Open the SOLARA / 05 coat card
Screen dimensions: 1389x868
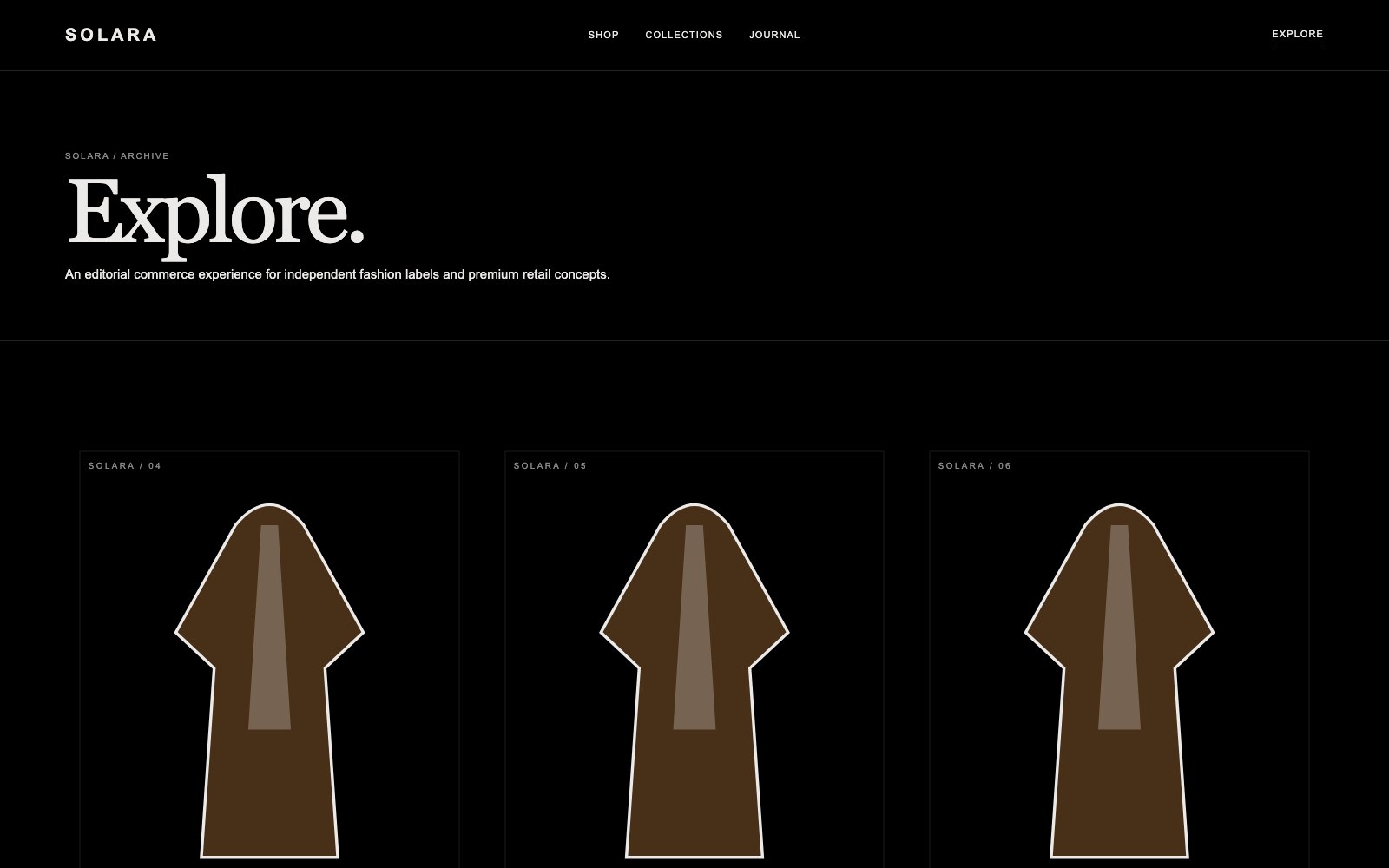(694, 660)
